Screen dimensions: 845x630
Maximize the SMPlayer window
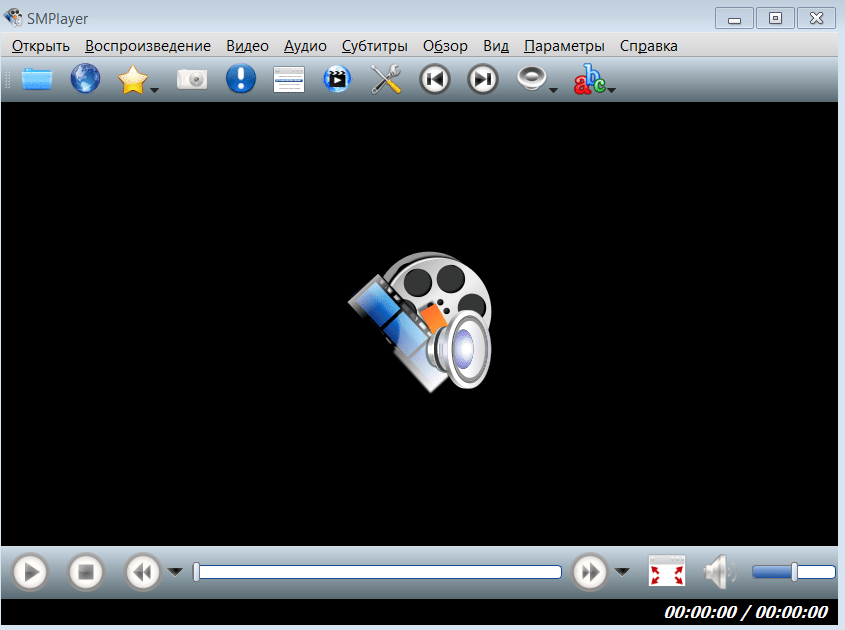pos(775,18)
